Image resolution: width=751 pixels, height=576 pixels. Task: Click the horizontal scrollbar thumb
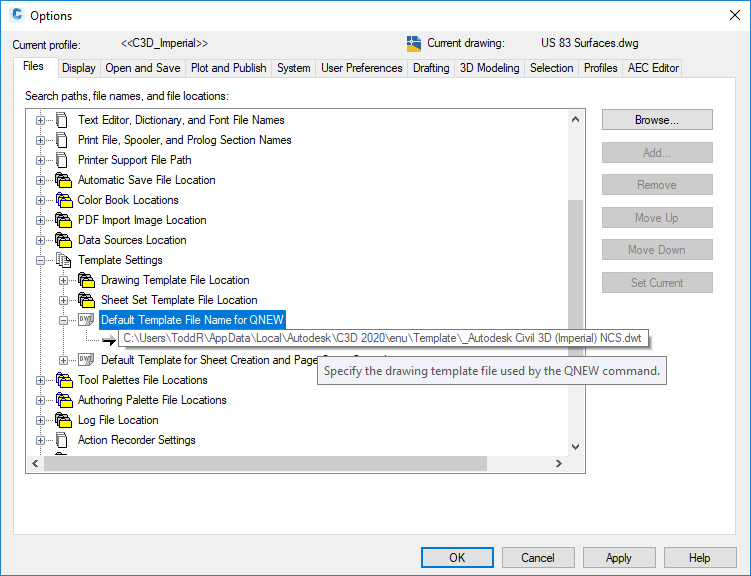(265, 463)
